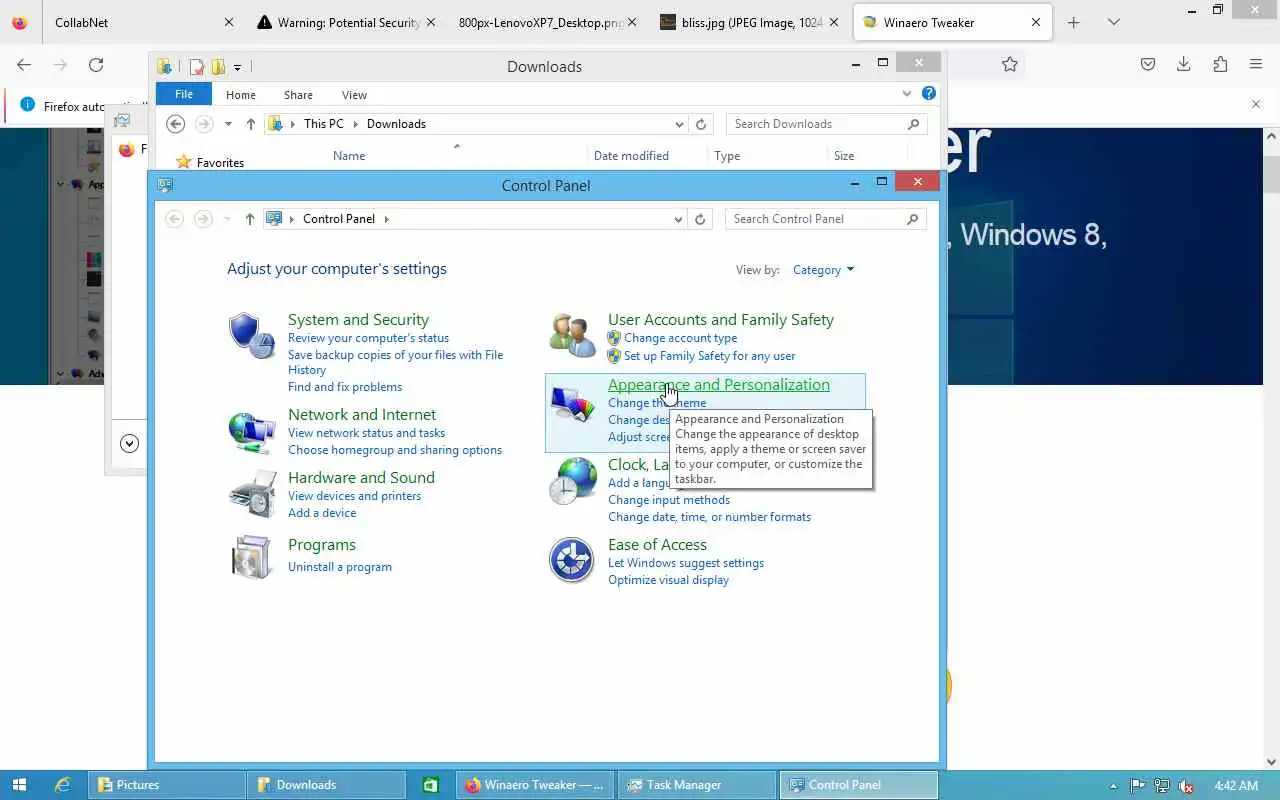The width and height of the screenshot is (1280, 800).
Task: Open Appearance and Personalization monitor icon
Action: (572, 402)
